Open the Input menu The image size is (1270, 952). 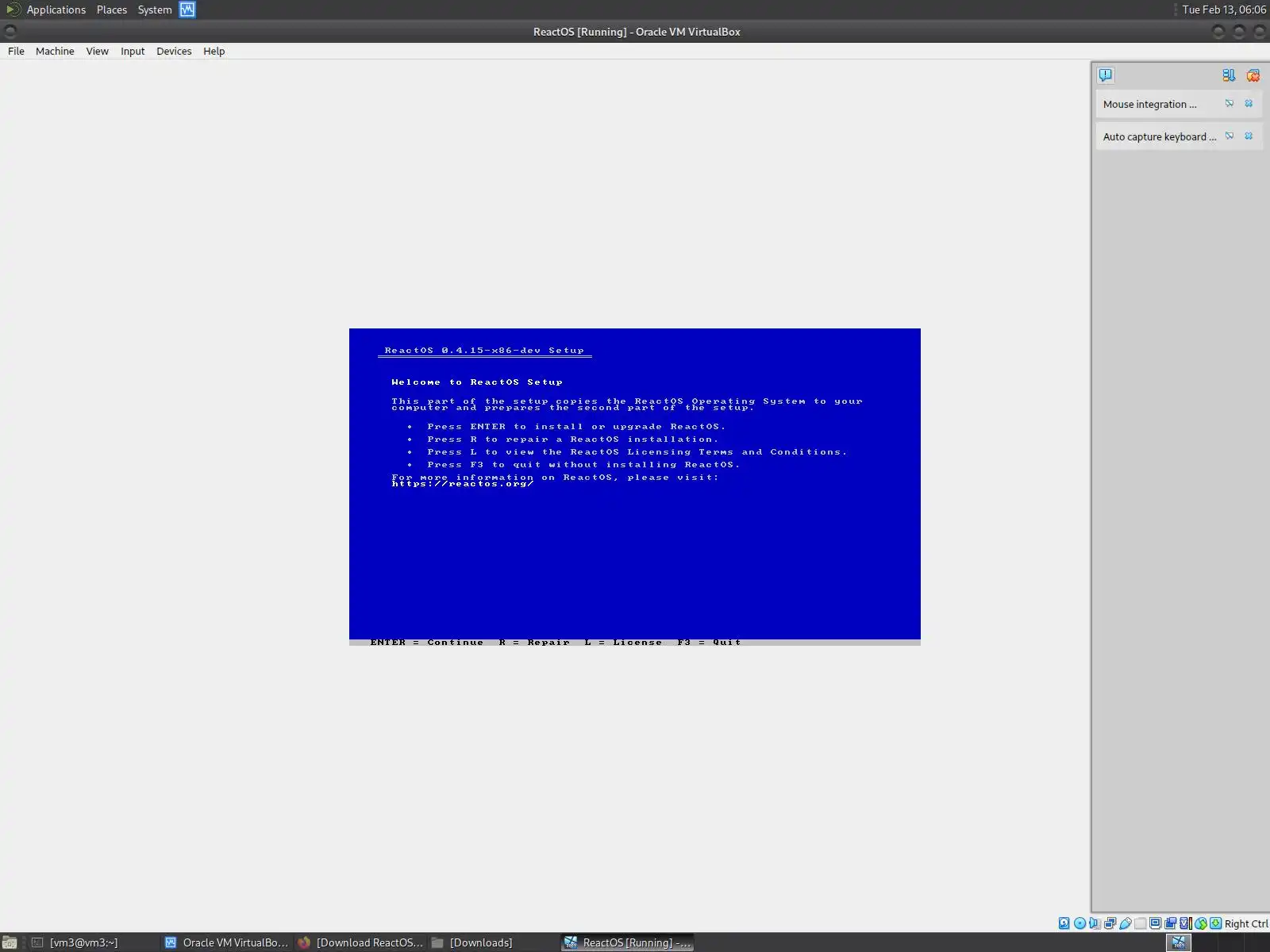133,51
